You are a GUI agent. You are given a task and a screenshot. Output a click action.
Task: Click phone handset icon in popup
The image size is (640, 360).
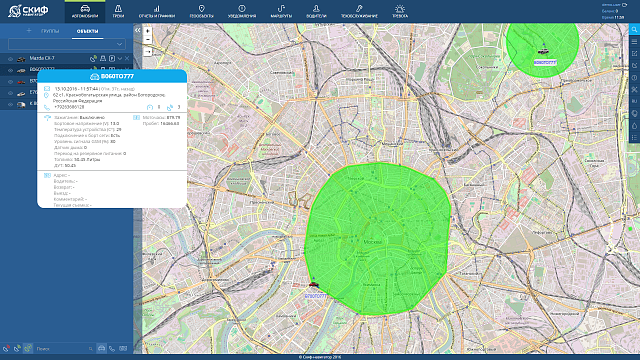pyautogui.click(x=47, y=107)
